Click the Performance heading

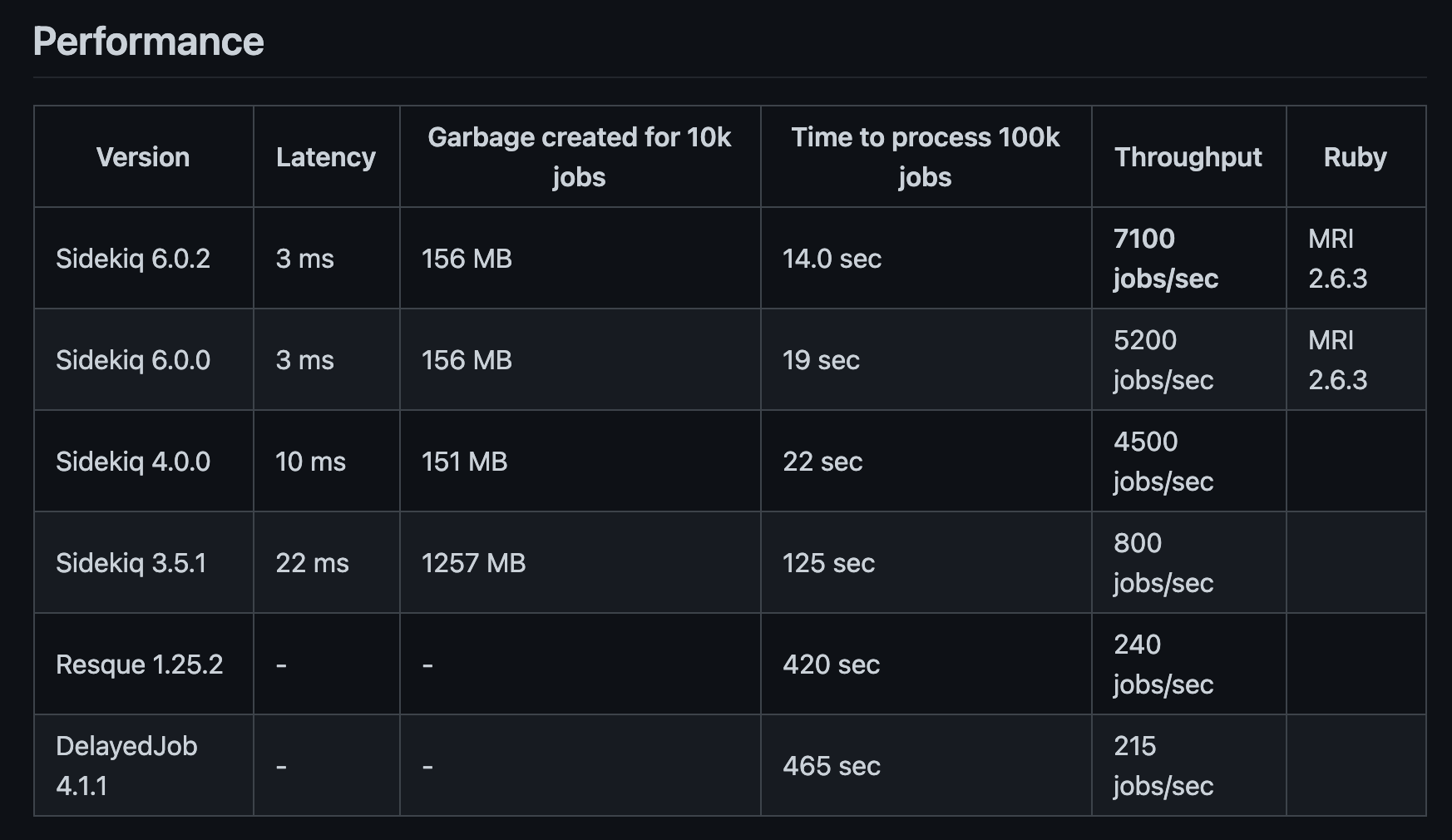click(148, 42)
